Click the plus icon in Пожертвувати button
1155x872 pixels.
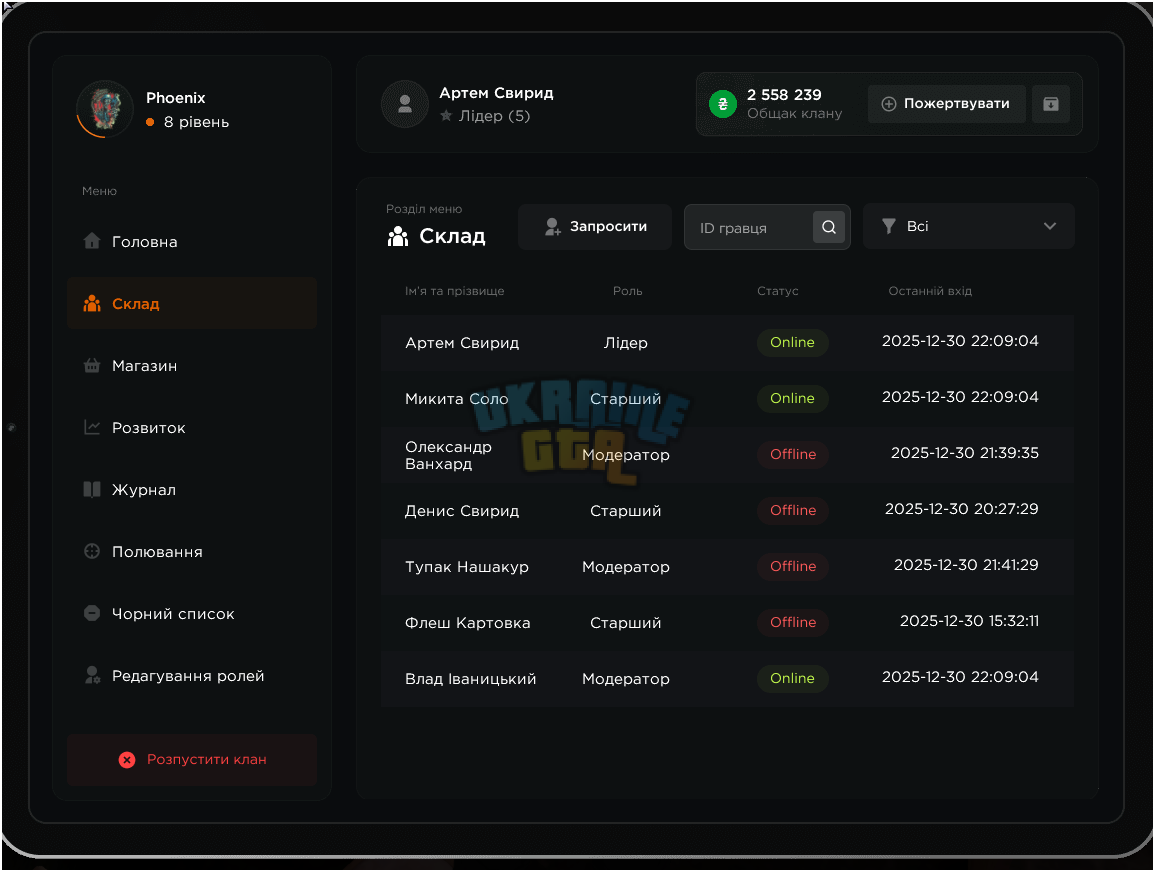tap(889, 104)
